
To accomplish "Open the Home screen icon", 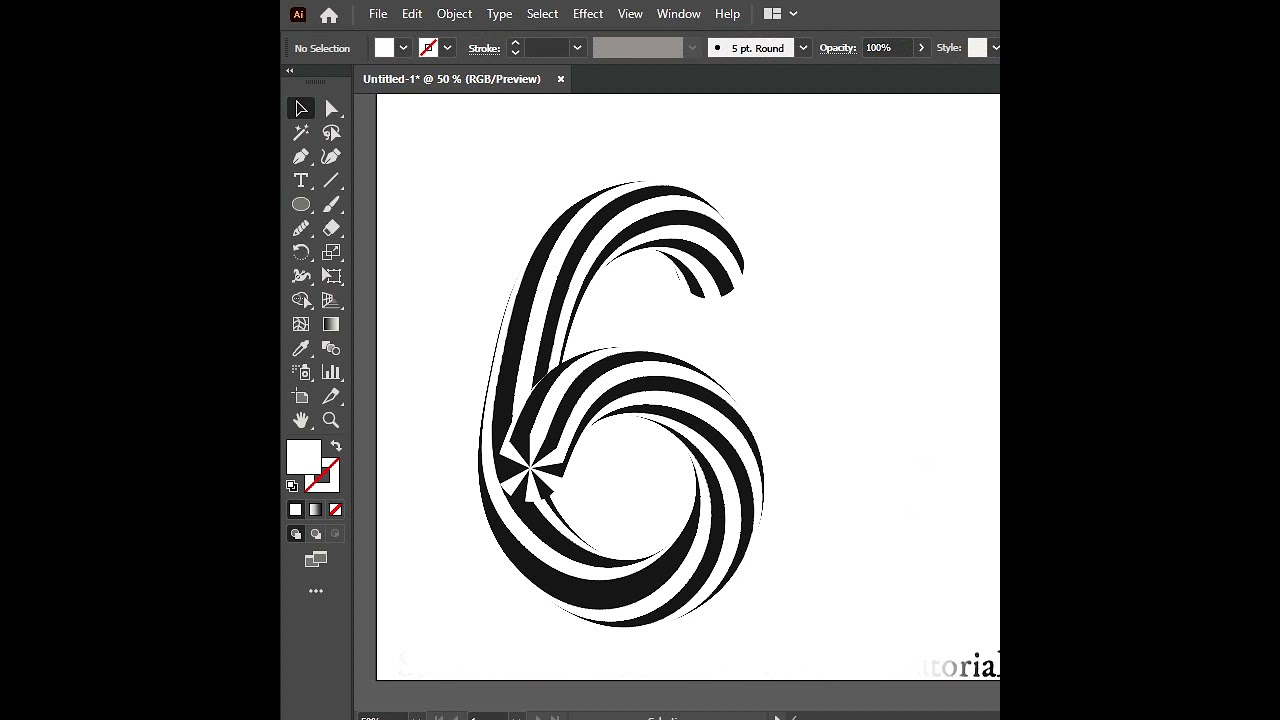I will 329,14.
